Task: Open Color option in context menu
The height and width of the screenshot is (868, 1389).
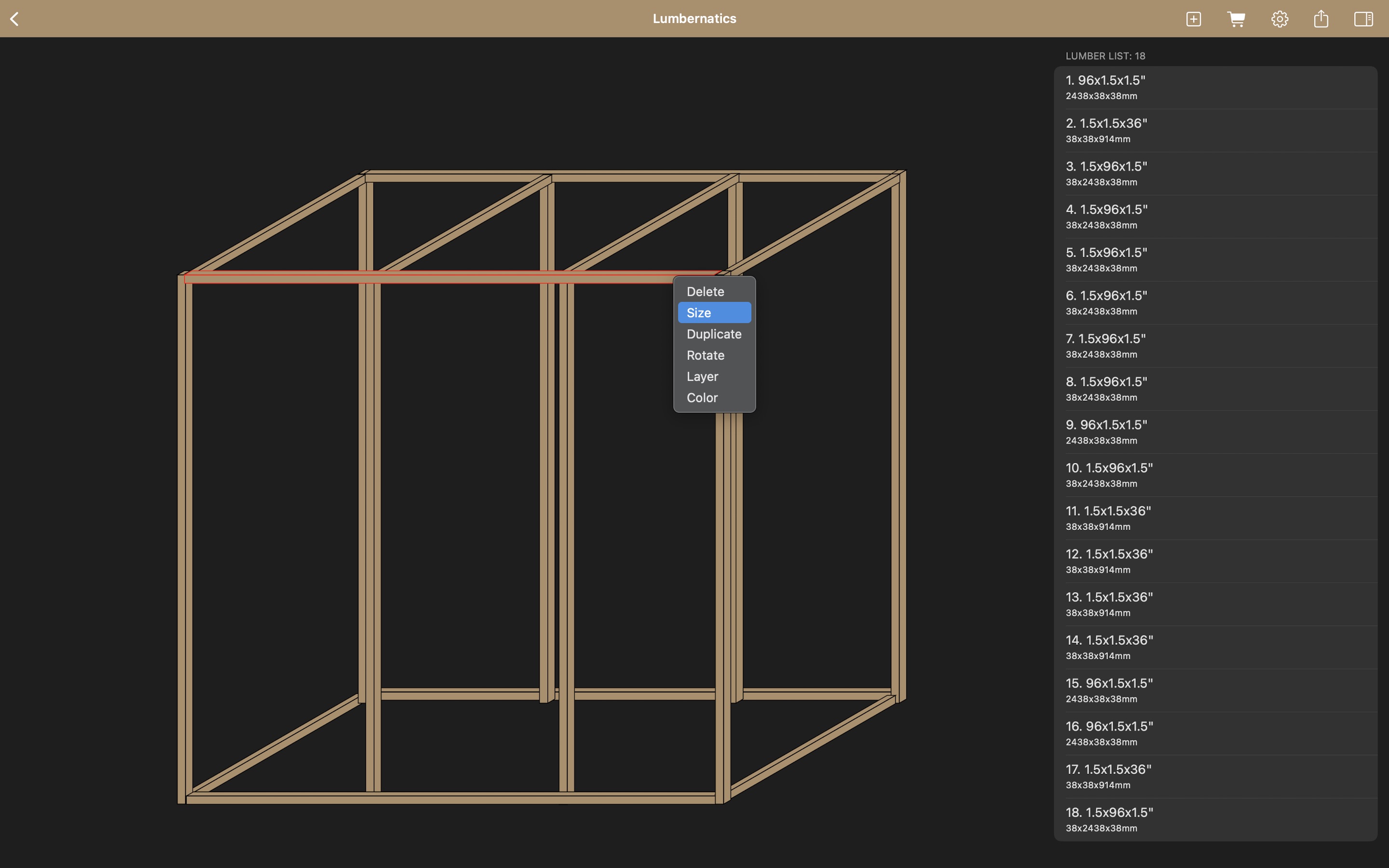Action: (702, 398)
